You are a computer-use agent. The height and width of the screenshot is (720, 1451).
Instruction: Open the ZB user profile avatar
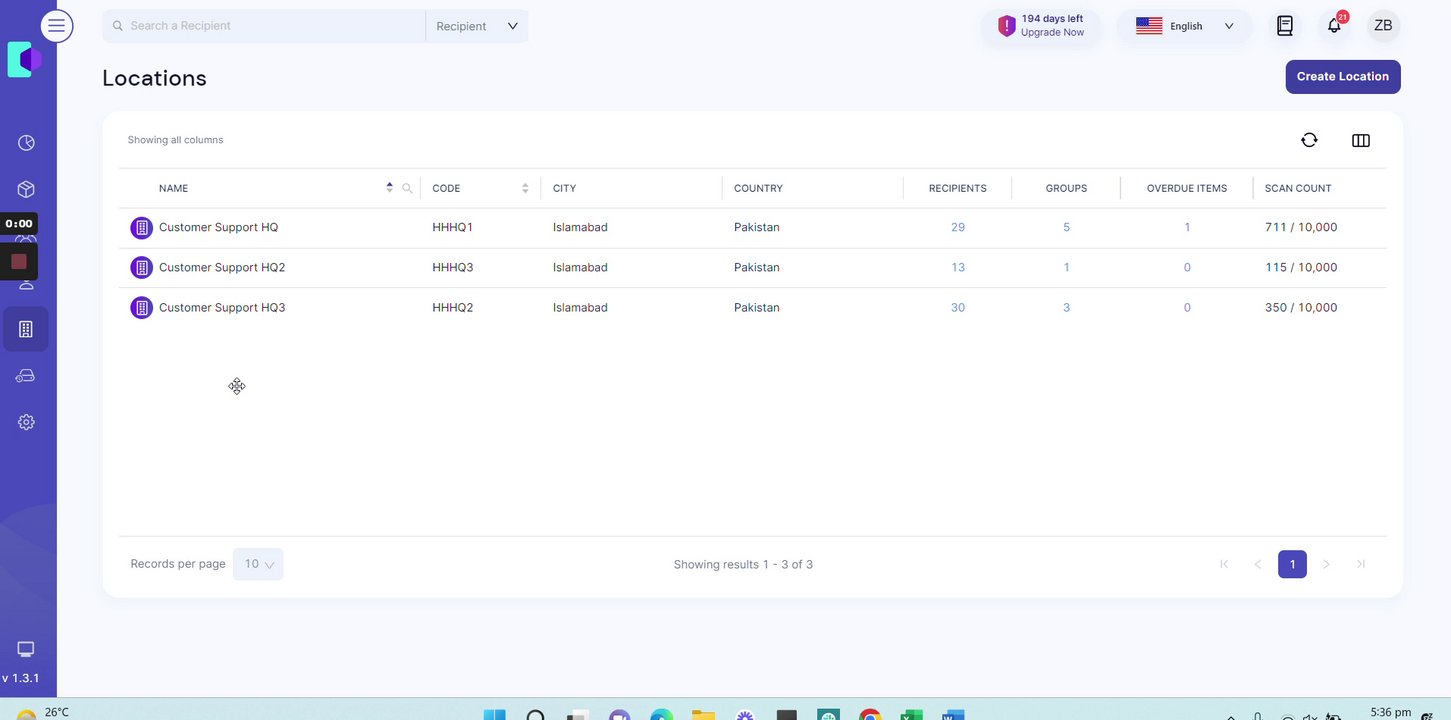tap(1383, 26)
